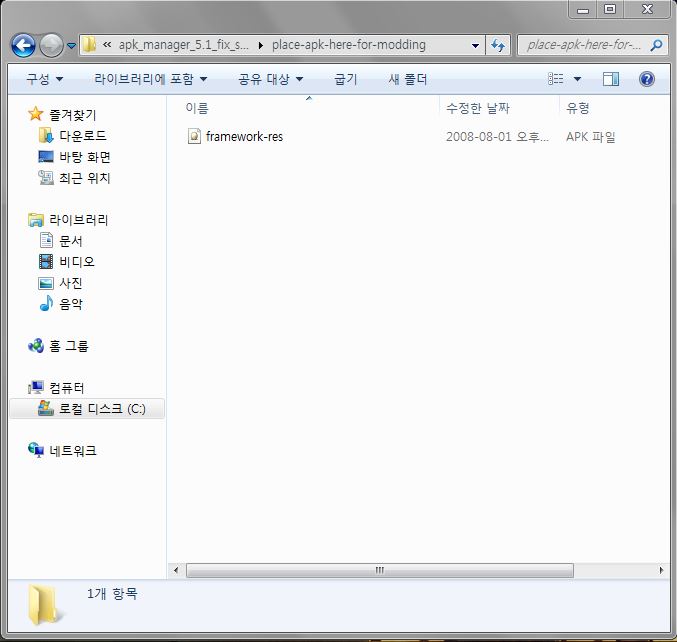Open the 음악 music library
The height and width of the screenshot is (642, 677).
pyautogui.click(x=70, y=304)
